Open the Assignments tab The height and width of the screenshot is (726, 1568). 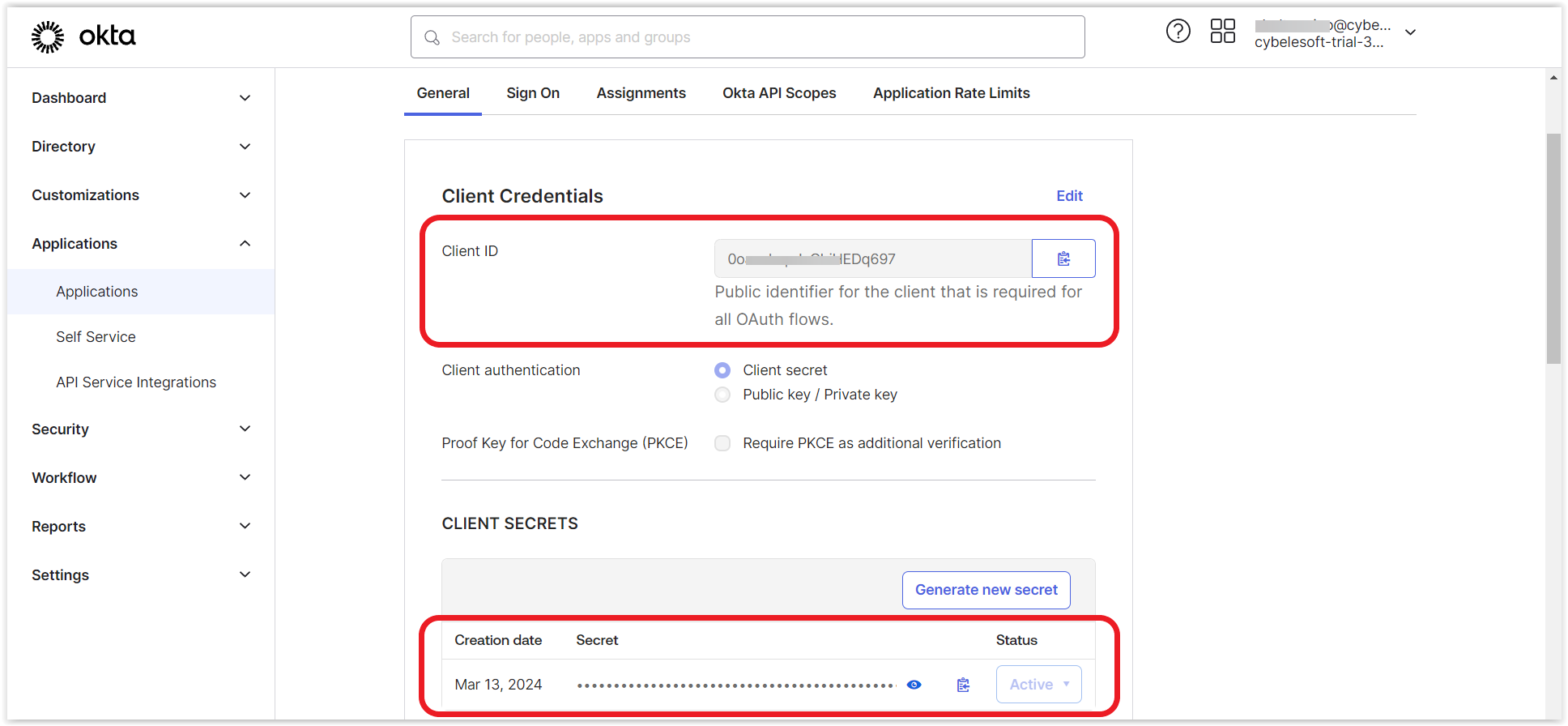click(641, 93)
